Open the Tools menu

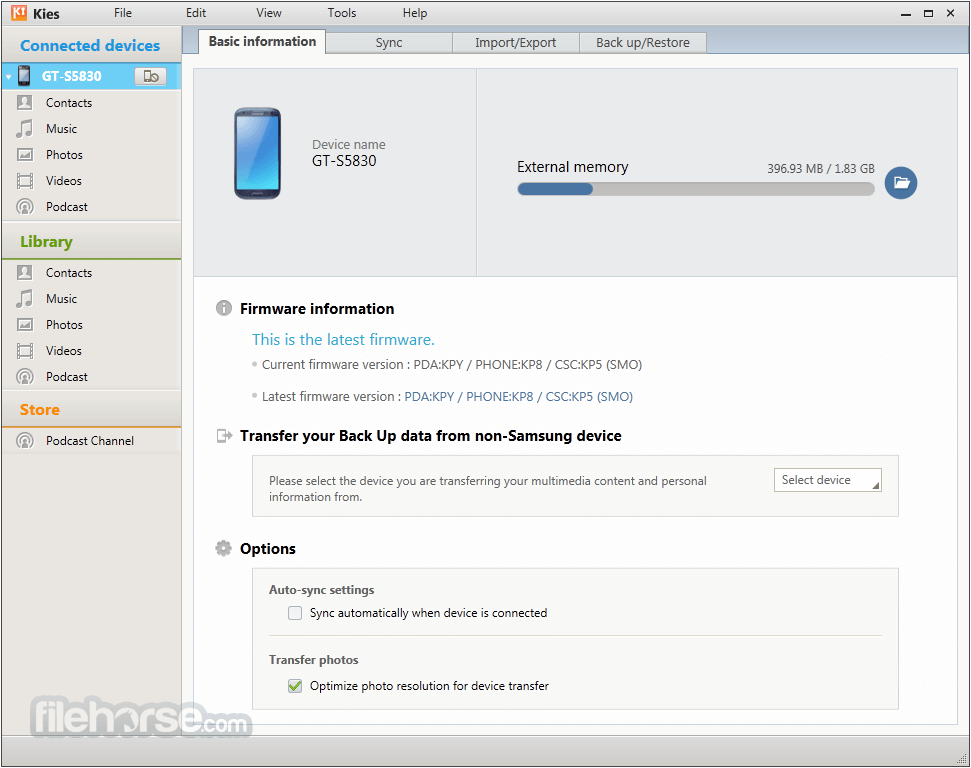pyautogui.click(x=342, y=13)
